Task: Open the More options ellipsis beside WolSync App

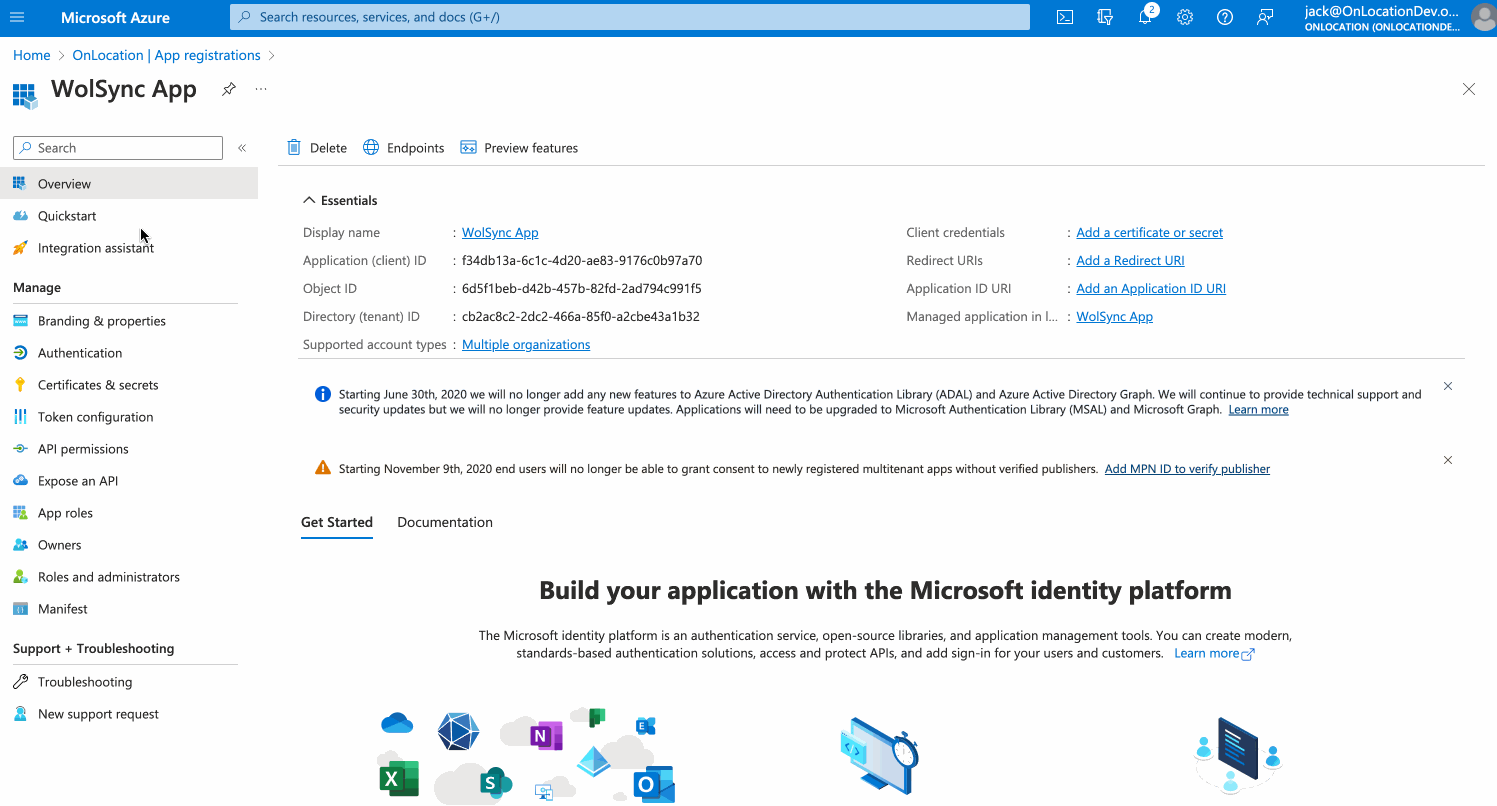Action: pyautogui.click(x=261, y=89)
